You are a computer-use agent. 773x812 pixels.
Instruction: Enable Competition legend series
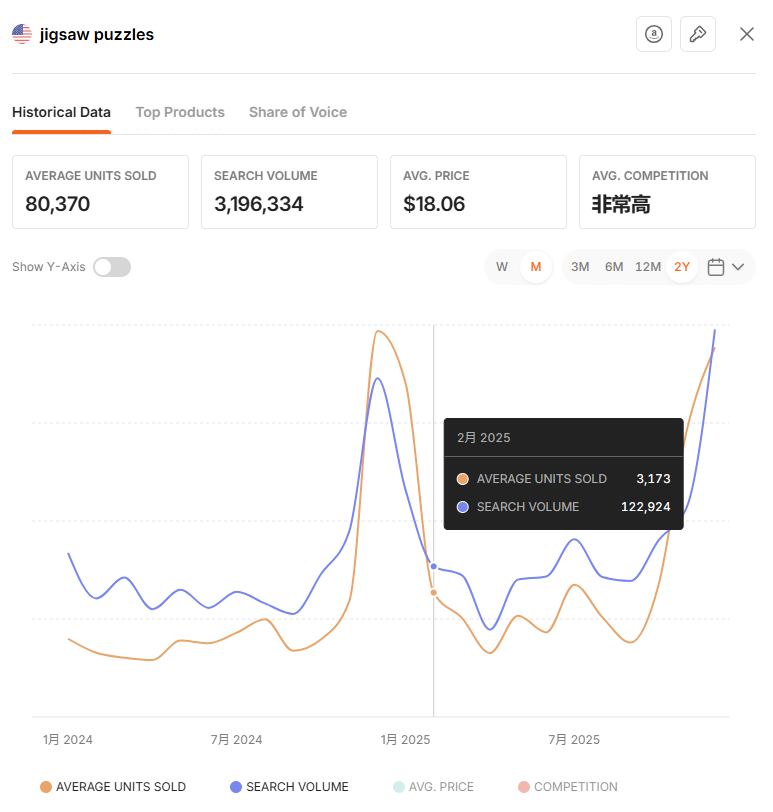tap(567, 787)
